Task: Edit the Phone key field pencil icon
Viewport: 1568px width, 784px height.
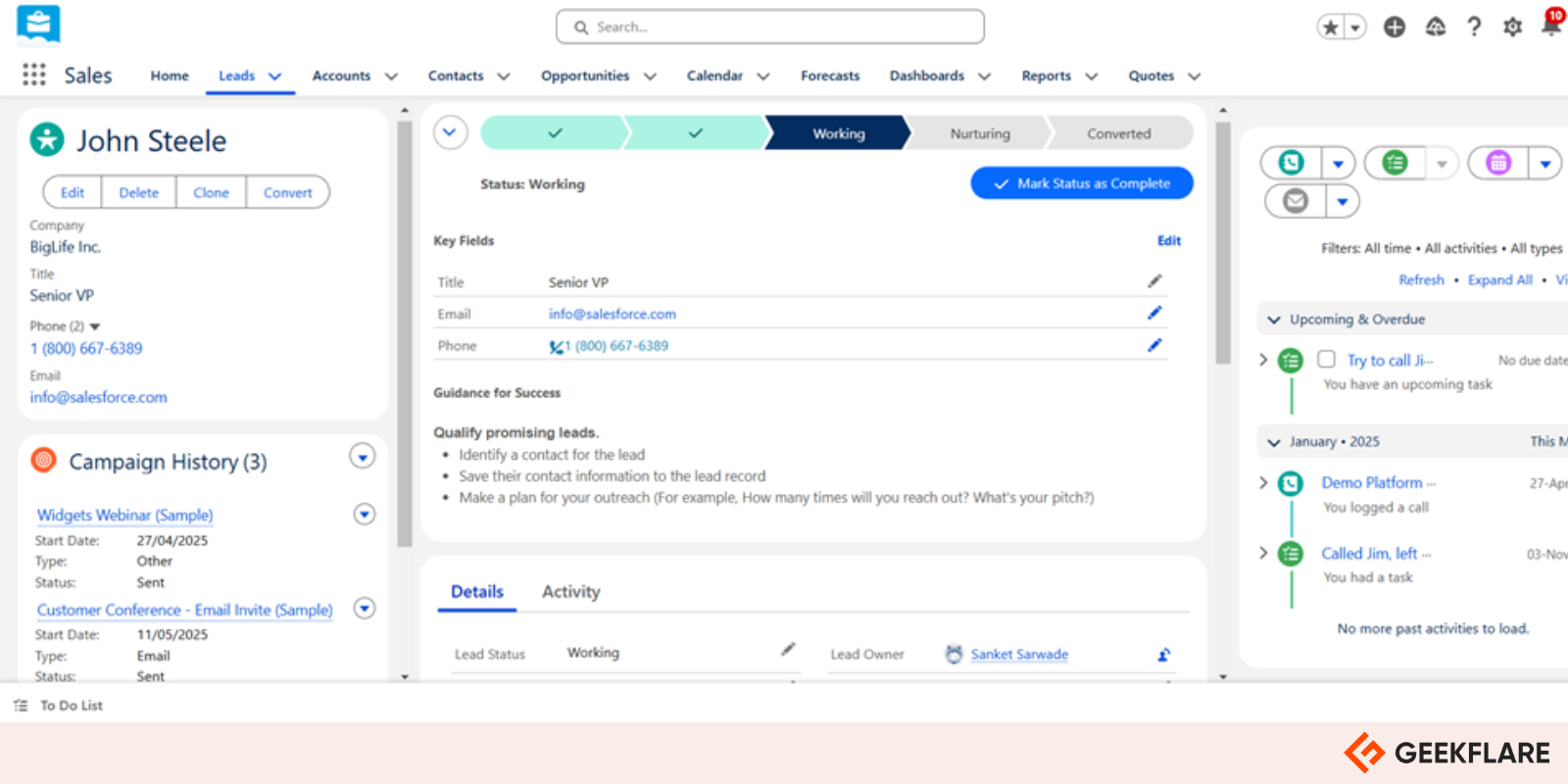Action: [1154, 345]
